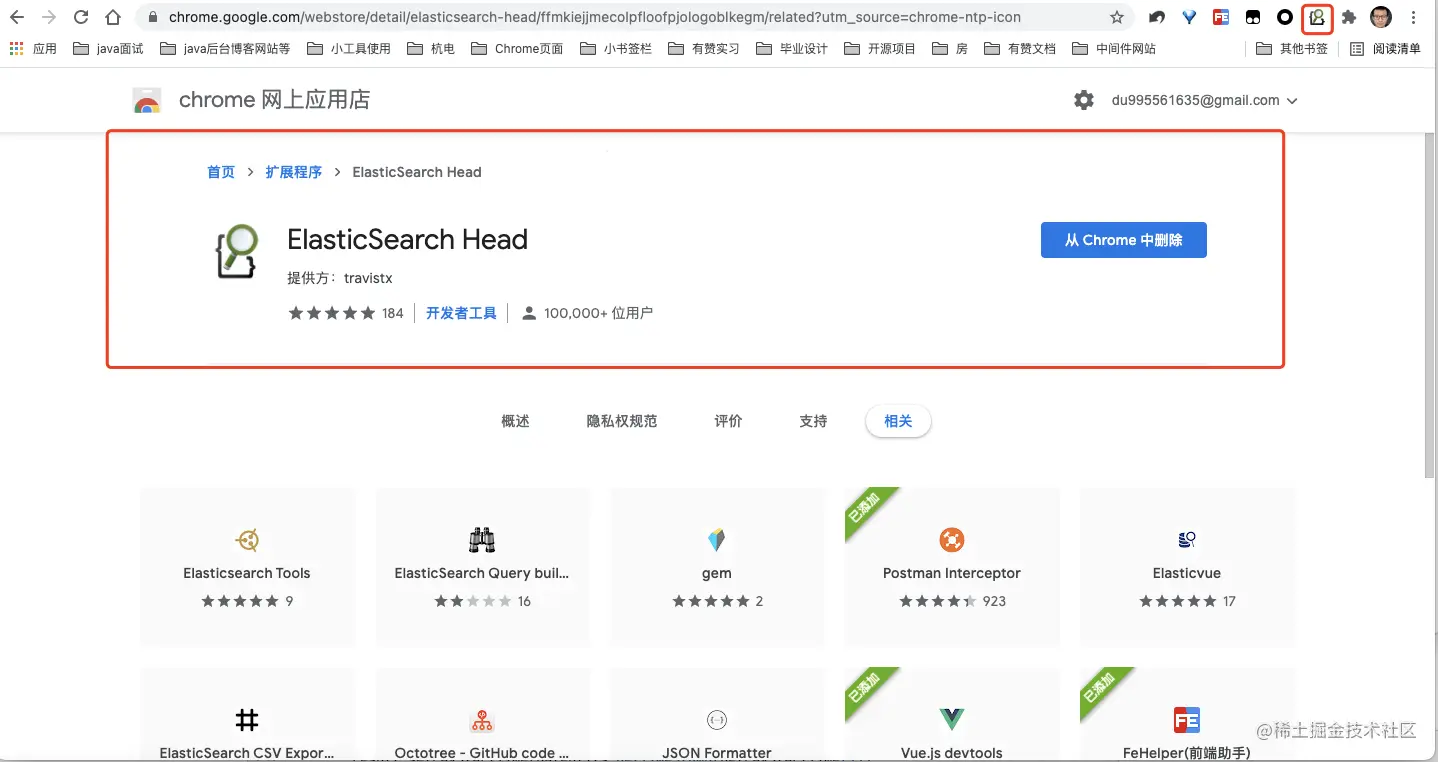
Task: Select the 相关 tab
Action: tap(898, 421)
